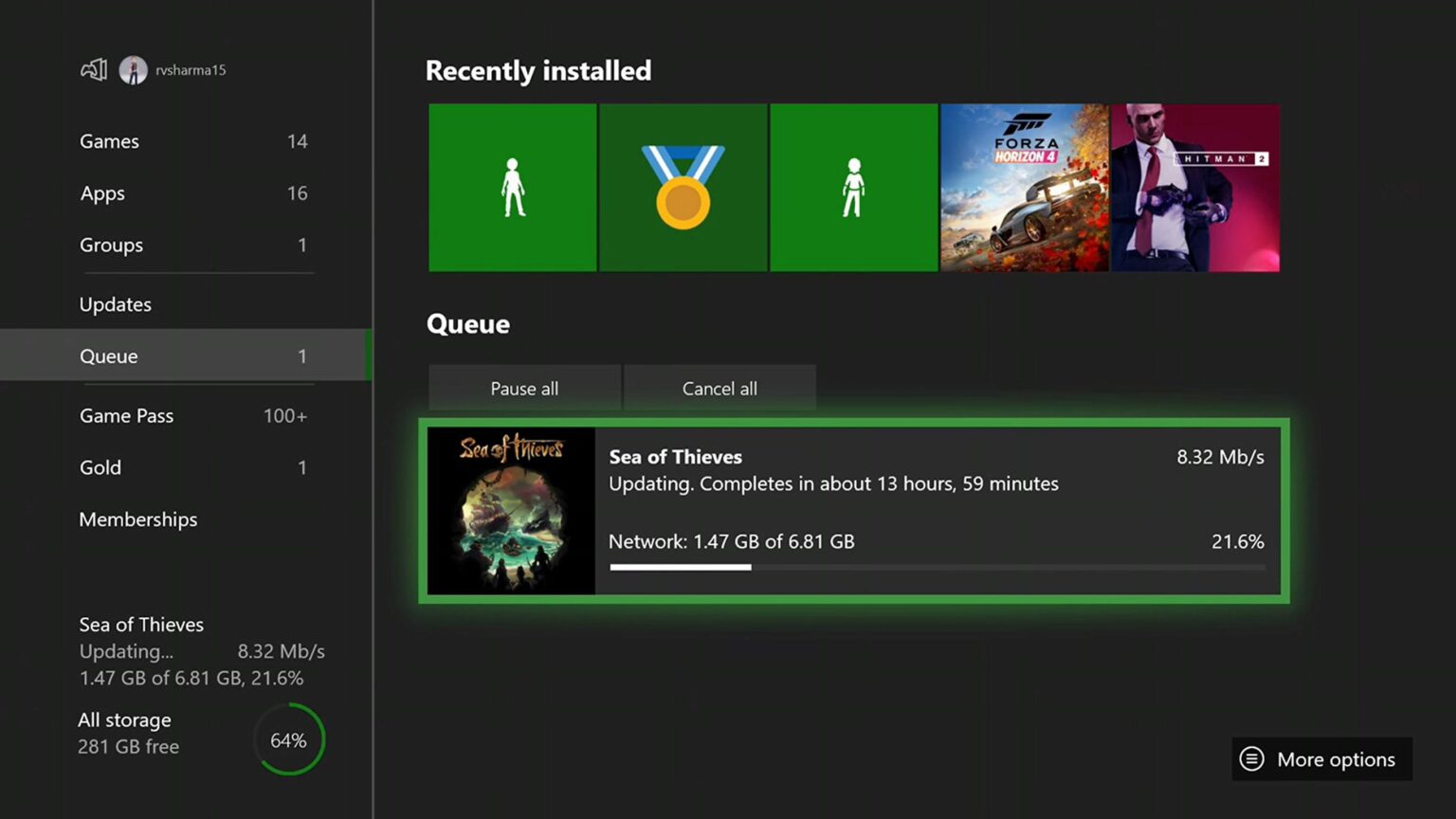Click the rvsharma15 gamertag text

point(191,70)
